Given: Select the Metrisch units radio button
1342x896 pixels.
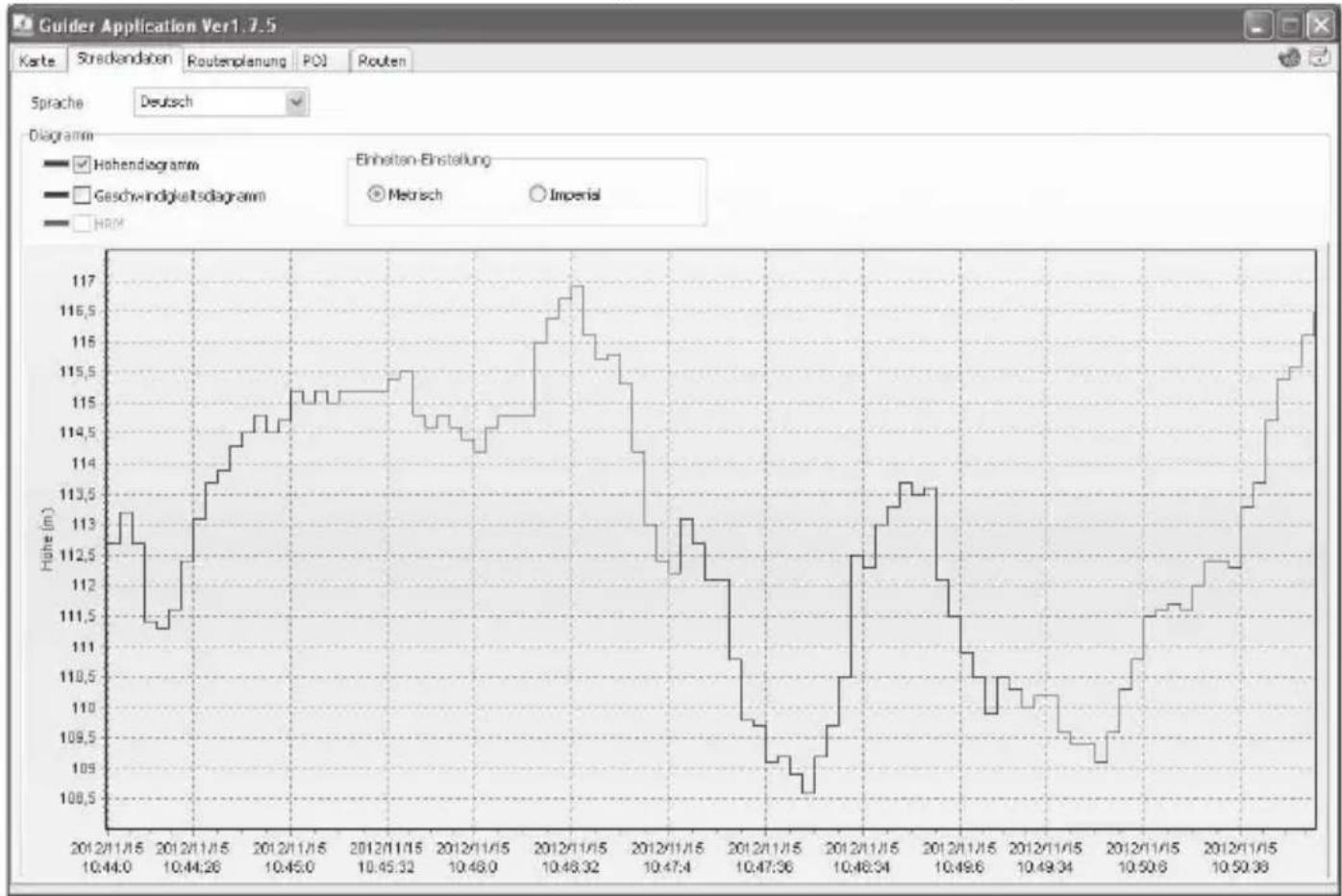Looking at the screenshot, I should (x=376, y=194).
